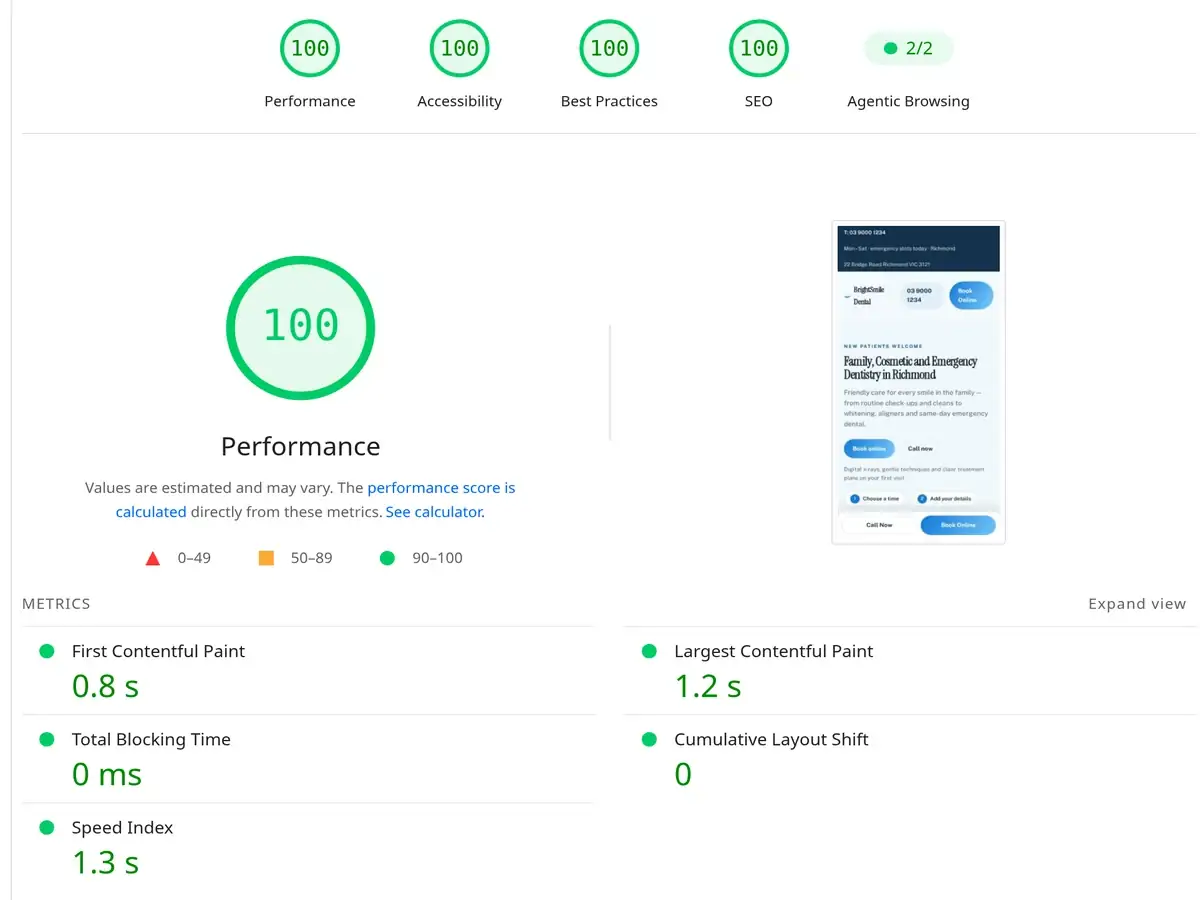The height and width of the screenshot is (900, 1200).
Task: Click the Performance label under top gauge
Action: pos(310,101)
